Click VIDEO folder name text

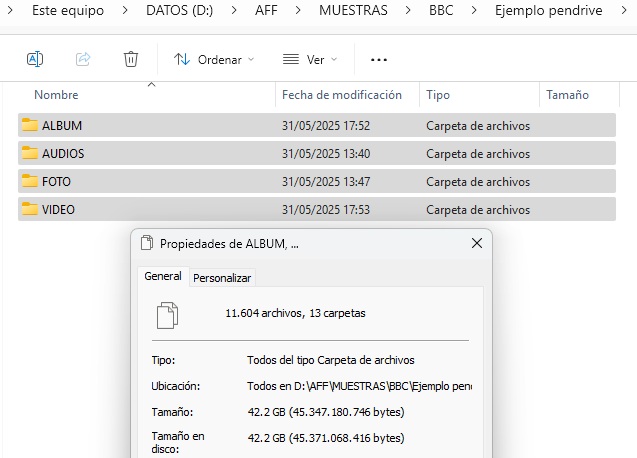coord(58,210)
